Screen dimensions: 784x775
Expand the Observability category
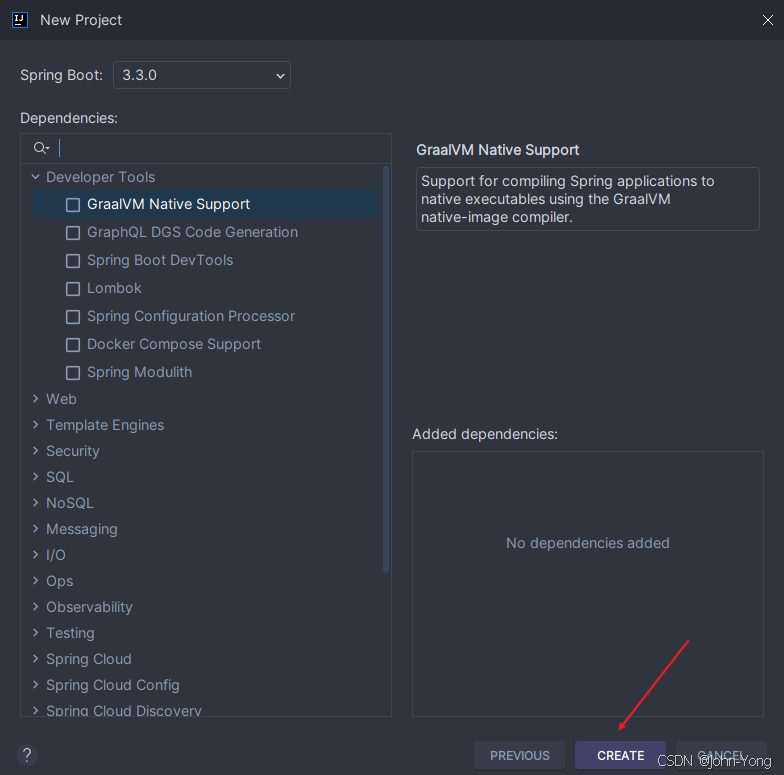36,606
